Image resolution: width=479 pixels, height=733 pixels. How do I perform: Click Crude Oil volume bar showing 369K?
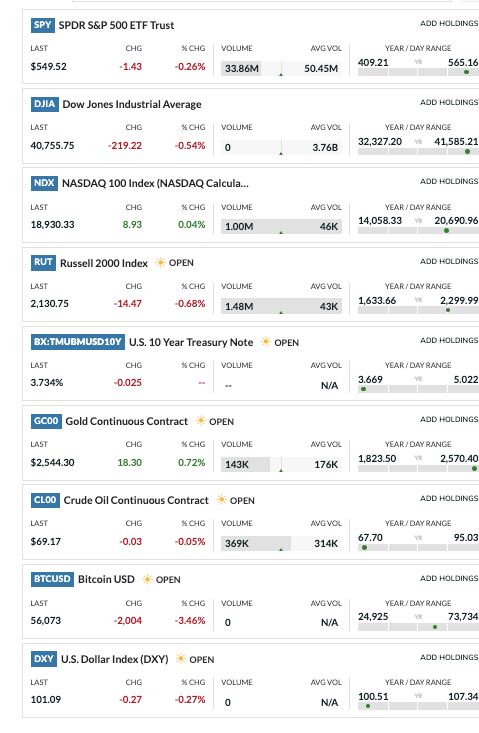281,543
